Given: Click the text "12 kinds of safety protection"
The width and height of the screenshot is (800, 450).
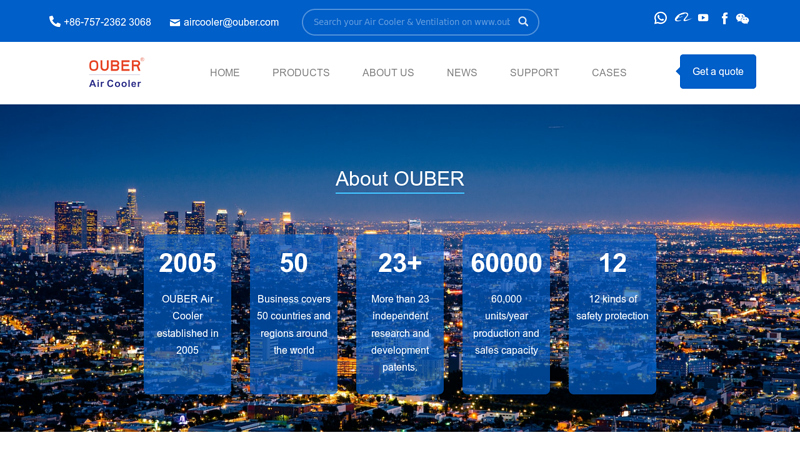Looking at the screenshot, I should 612,308.
